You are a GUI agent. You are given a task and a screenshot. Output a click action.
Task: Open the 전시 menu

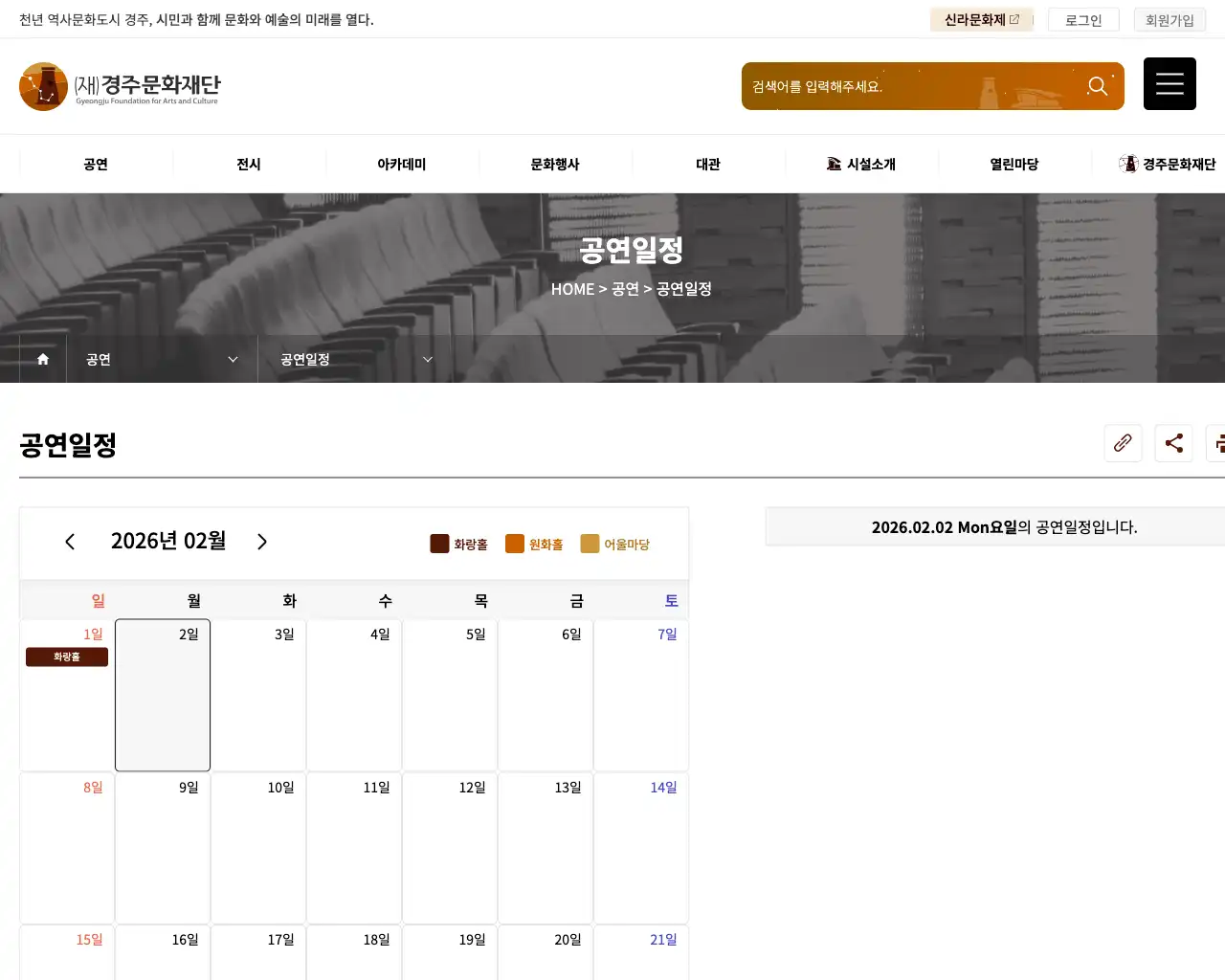(248, 164)
